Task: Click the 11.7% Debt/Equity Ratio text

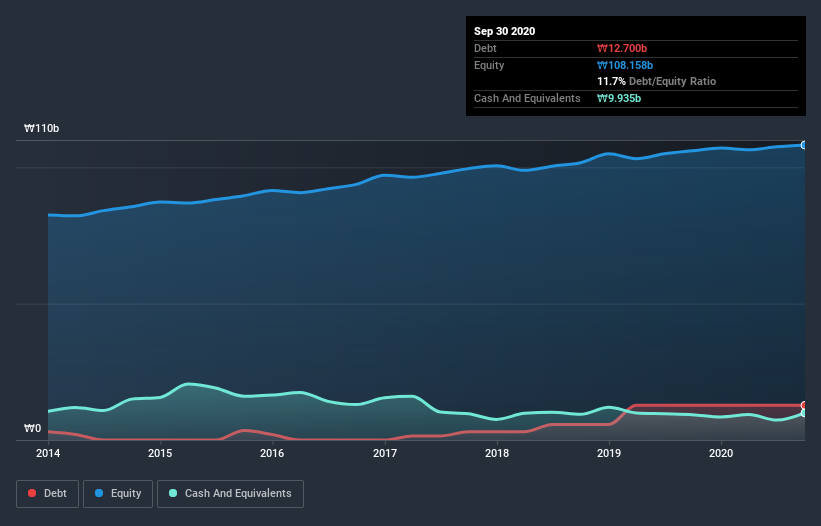Action: coord(657,81)
